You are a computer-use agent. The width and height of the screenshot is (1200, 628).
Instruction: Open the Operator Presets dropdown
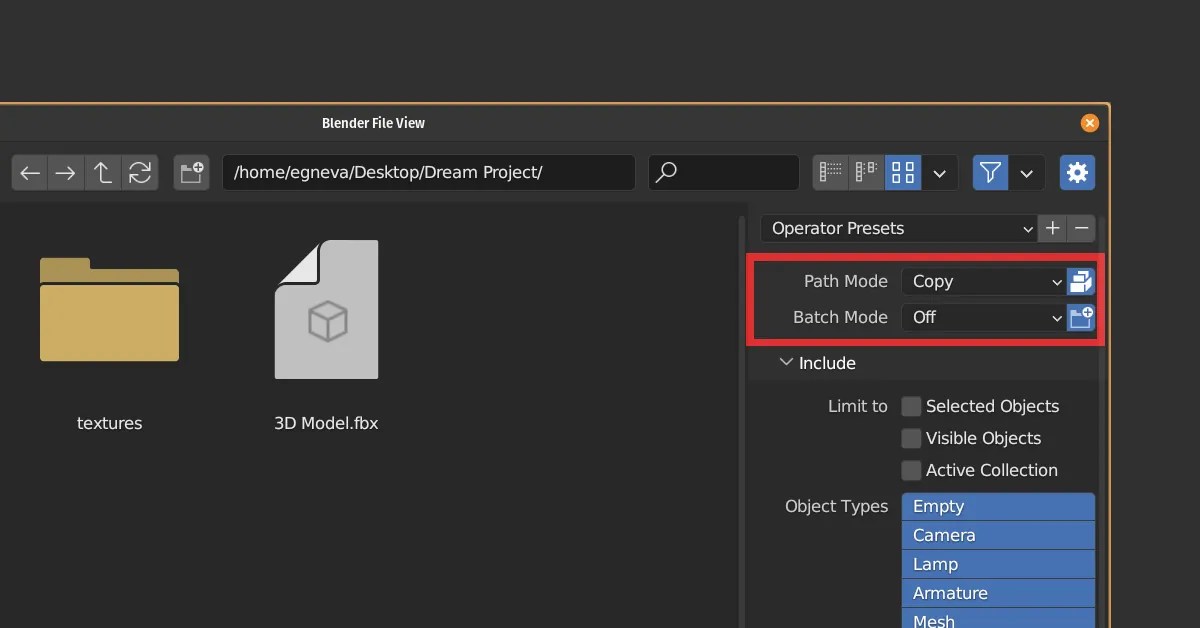pyautogui.click(x=897, y=228)
